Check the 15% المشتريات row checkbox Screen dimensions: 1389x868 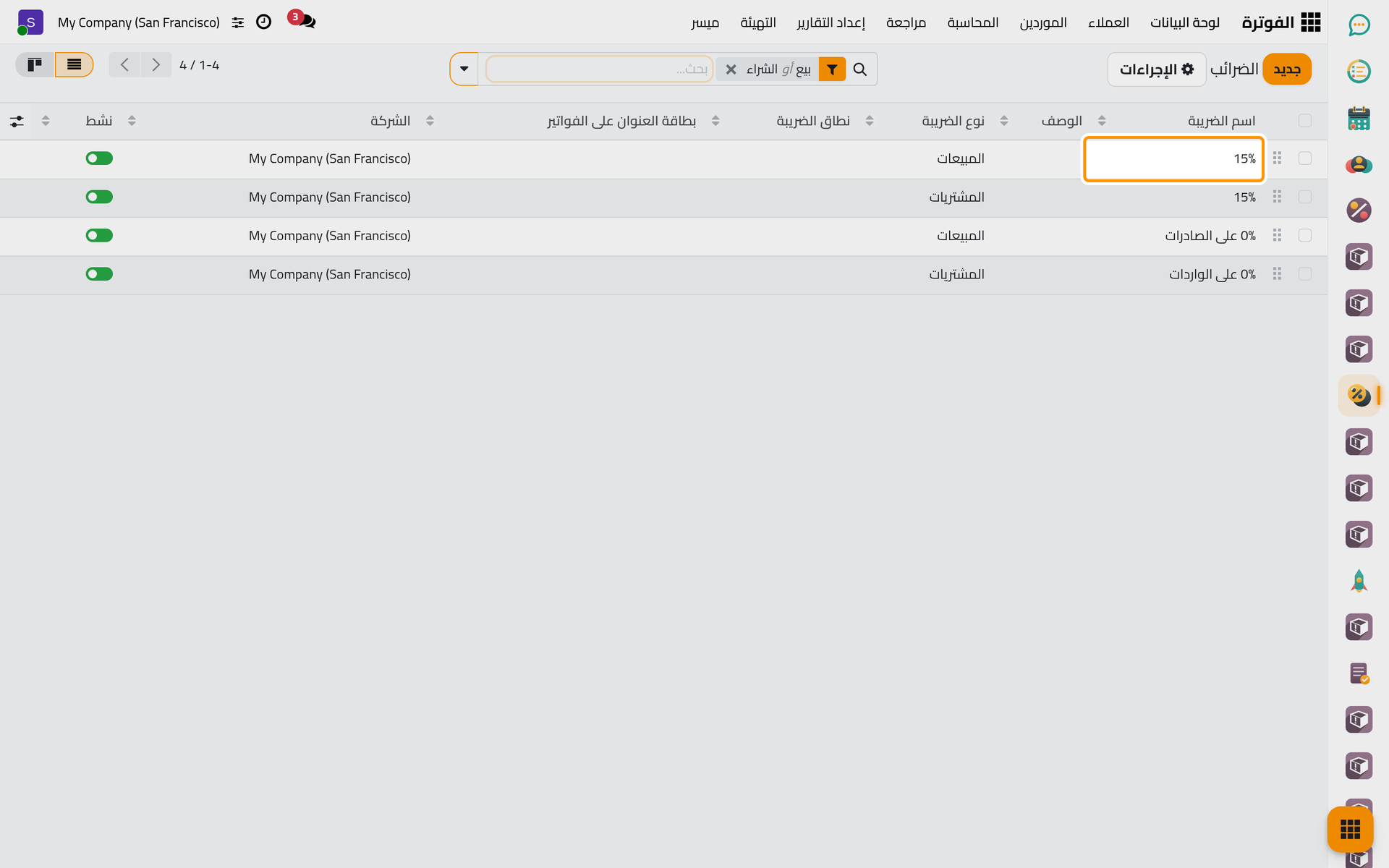pos(1305,197)
